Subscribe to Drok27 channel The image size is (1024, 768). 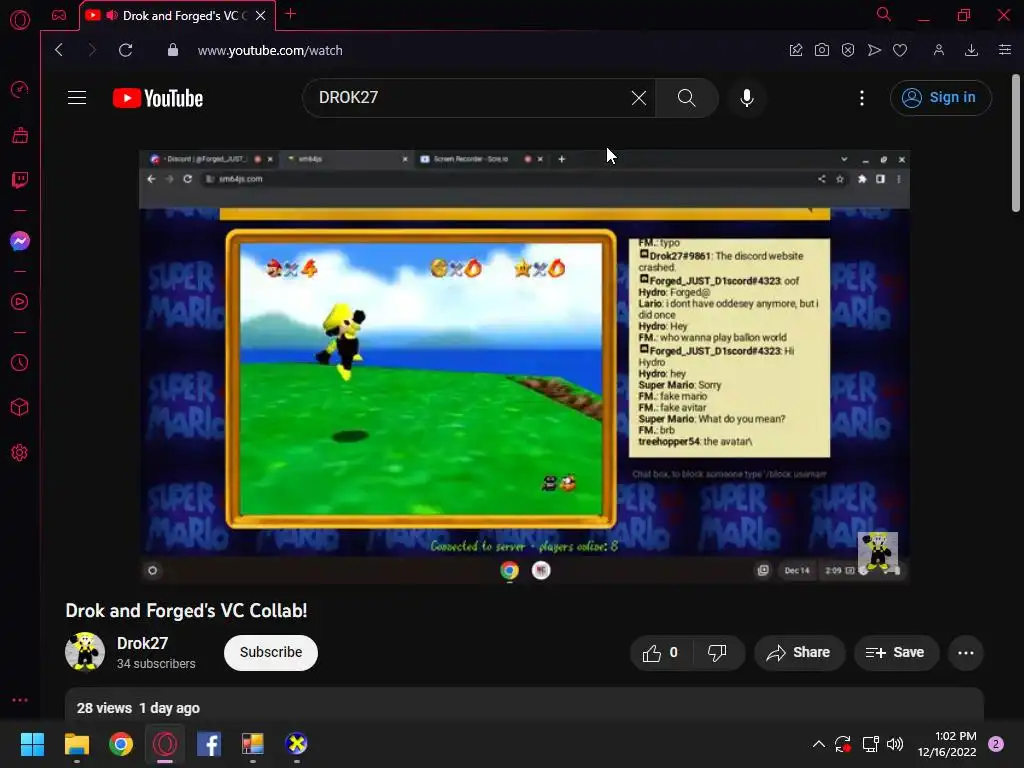(271, 652)
